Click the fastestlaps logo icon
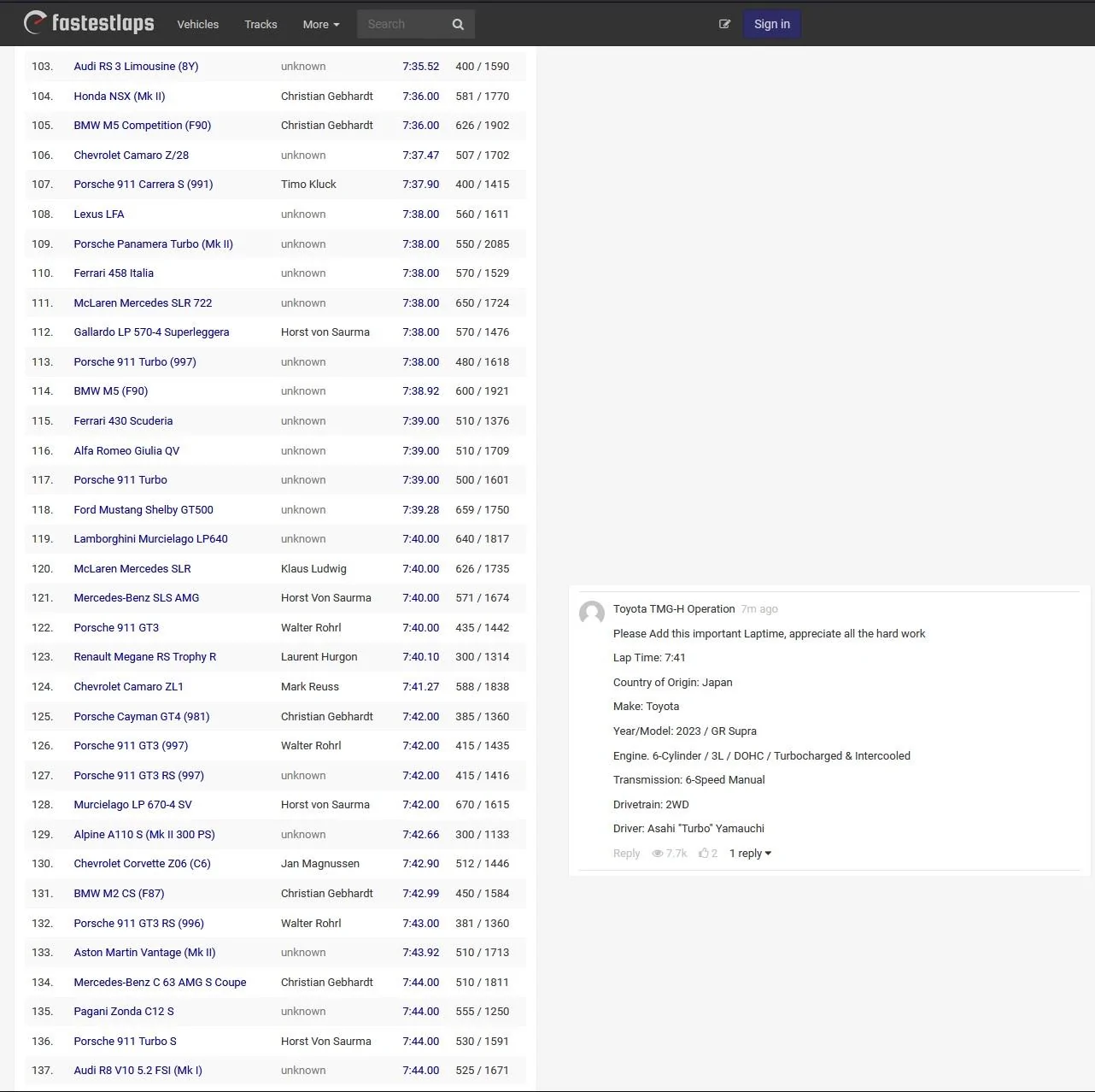The image size is (1095, 1092). pos(35,23)
